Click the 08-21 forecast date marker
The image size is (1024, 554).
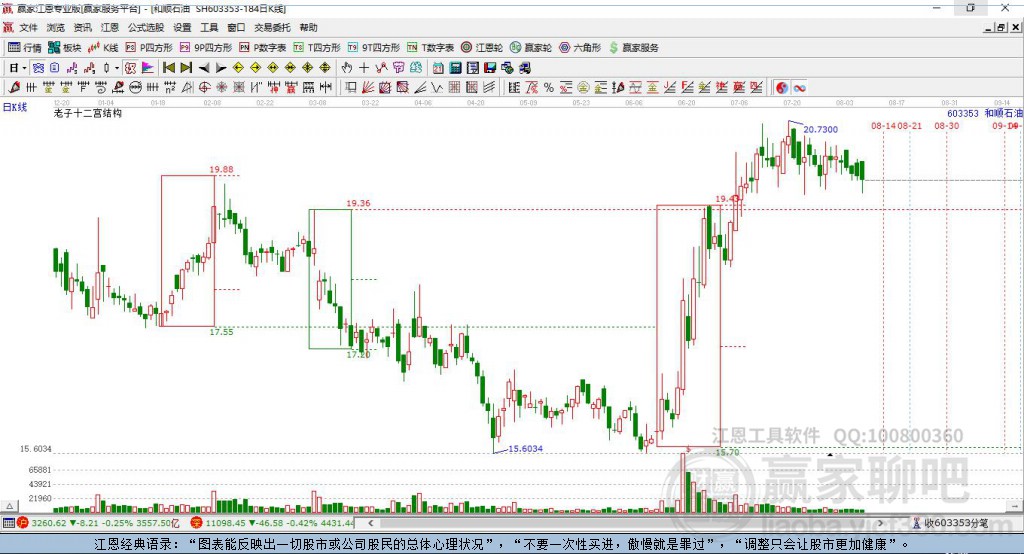pyautogui.click(x=910, y=125)
